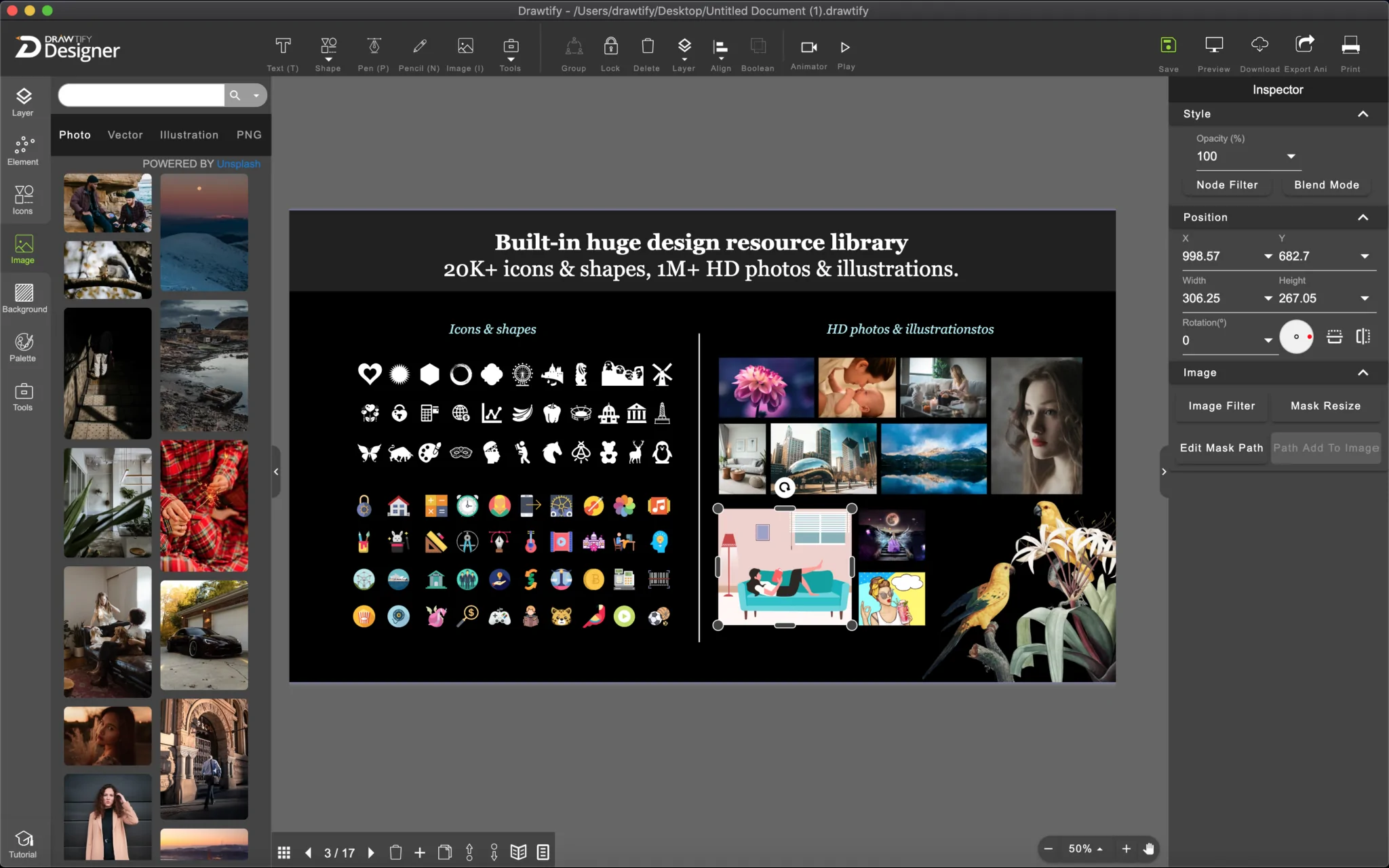Viewport: 1389px width, 868px height.
Task: Click the Align tool icon
Action: [x=720, y=47]
